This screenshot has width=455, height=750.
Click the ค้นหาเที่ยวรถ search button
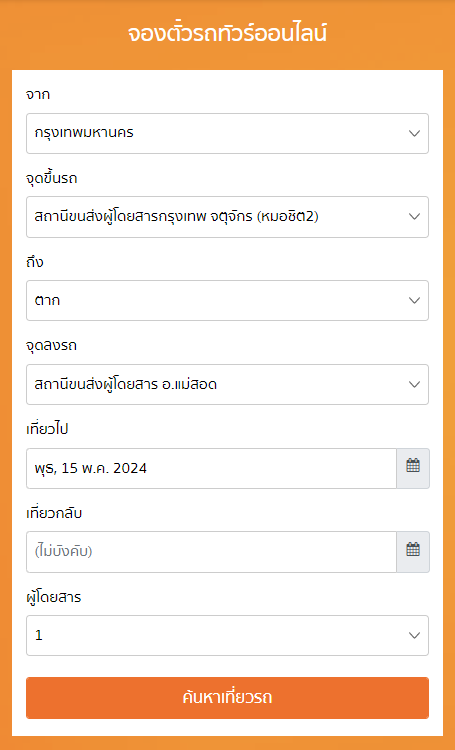(227, 698)
